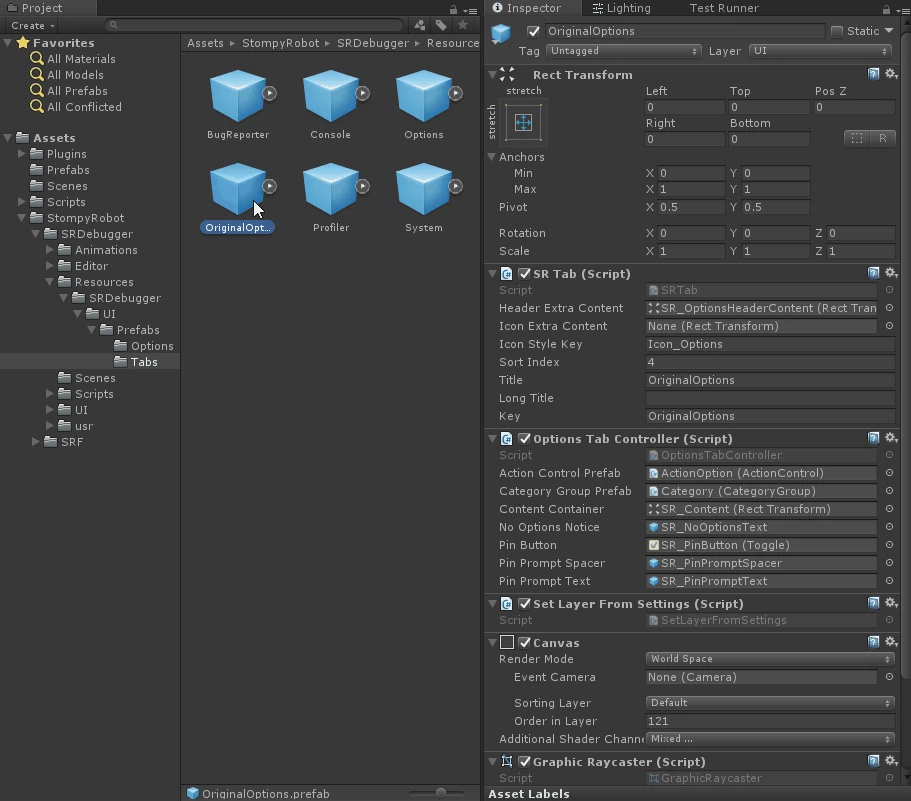Switch to the Lighting tab
Screen dimensions: 911x801
[621, 8]
